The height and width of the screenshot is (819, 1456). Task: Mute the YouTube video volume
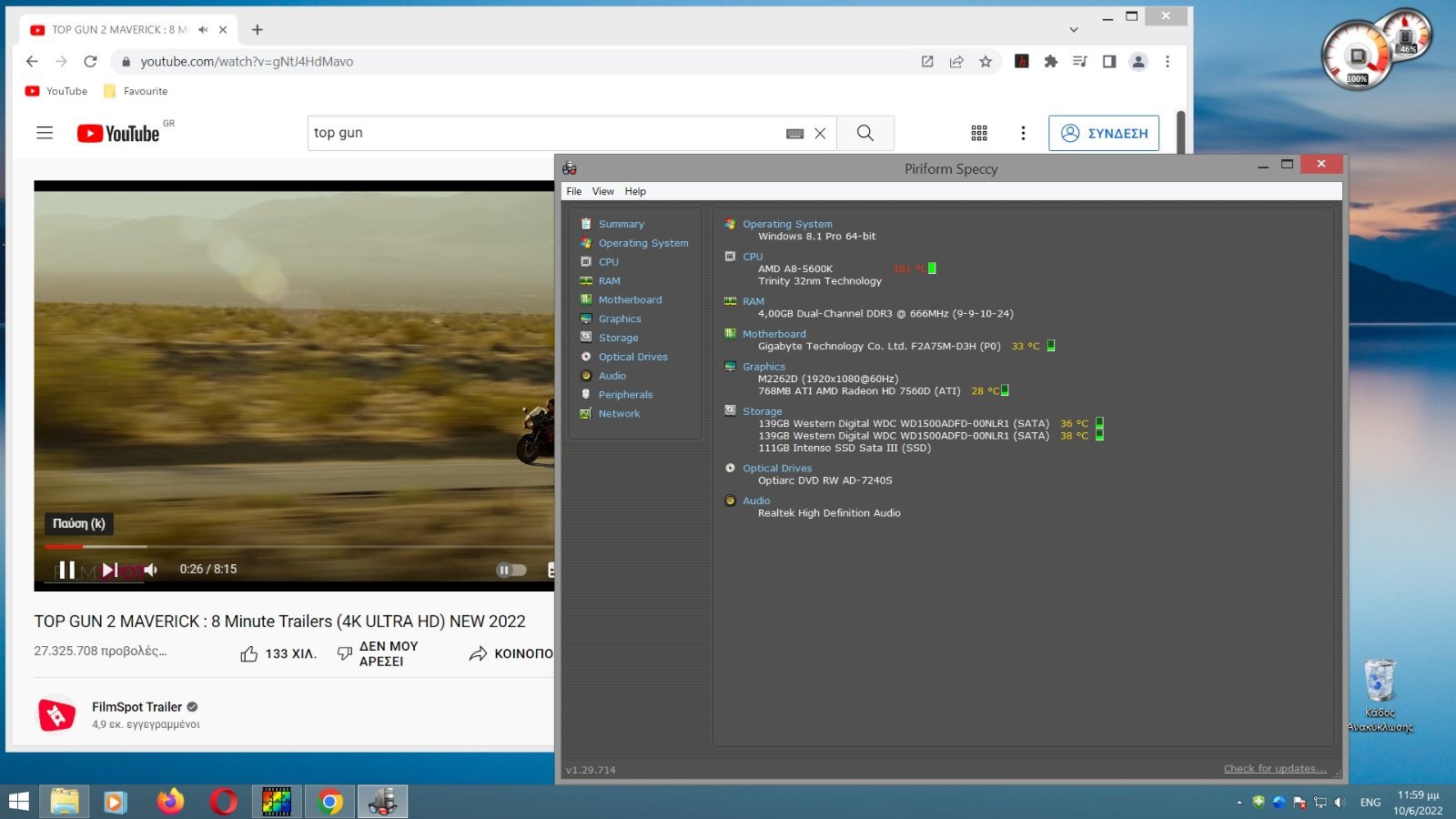[x=151, y=570]
